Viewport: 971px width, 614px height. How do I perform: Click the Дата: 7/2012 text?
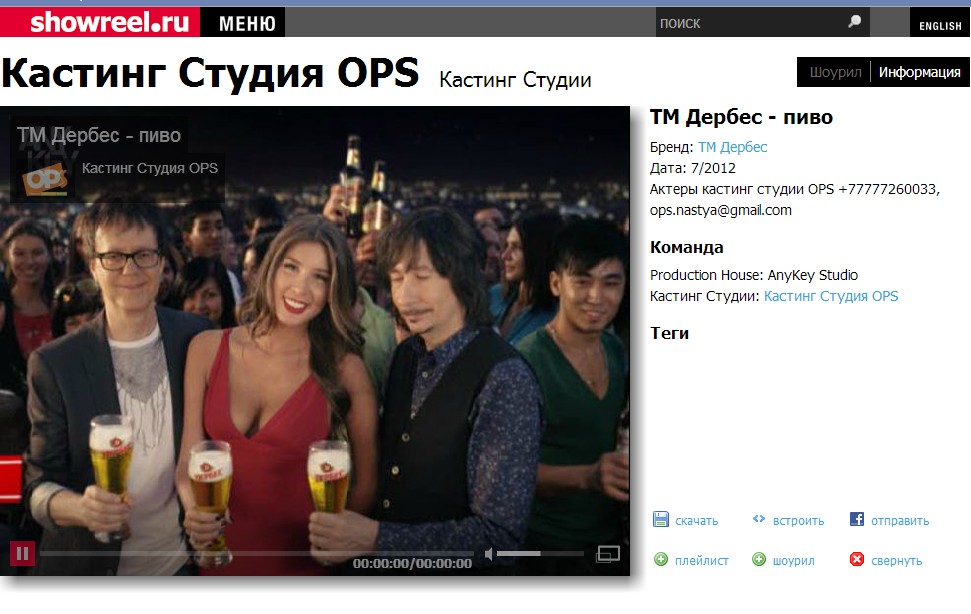click(692, 168)
